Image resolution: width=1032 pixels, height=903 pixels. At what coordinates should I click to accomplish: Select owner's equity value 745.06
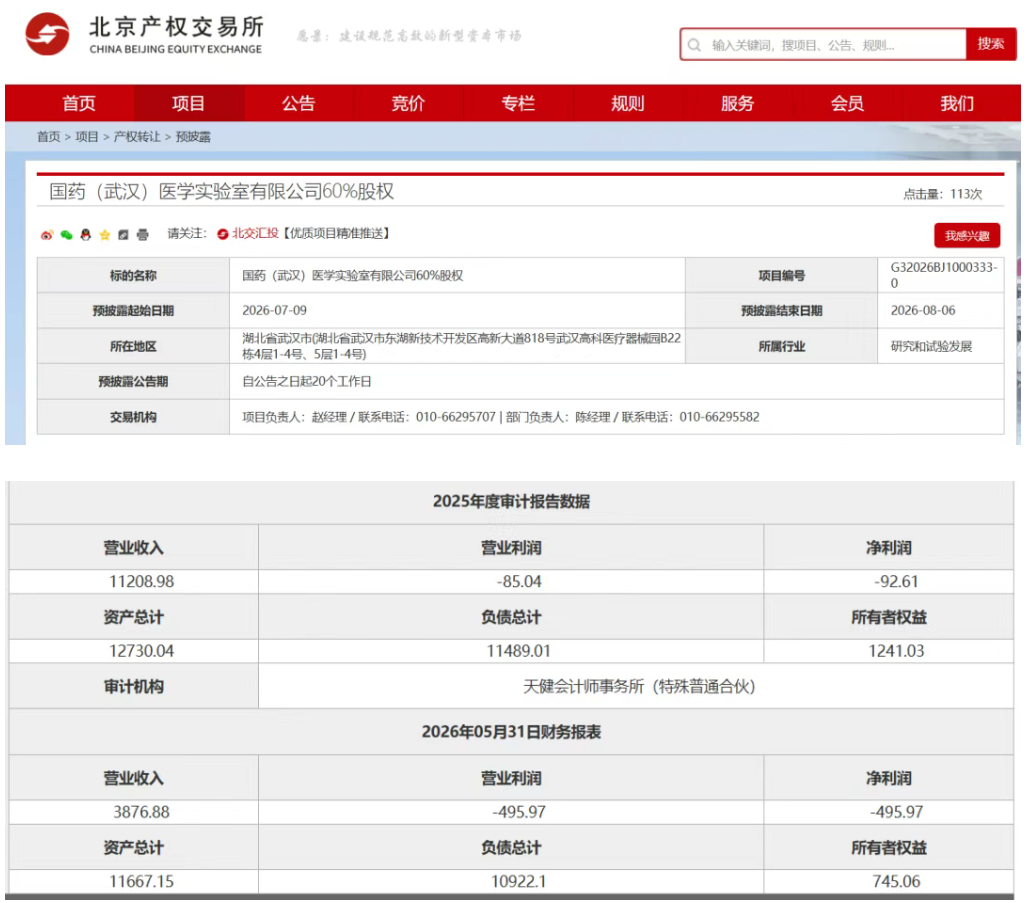(896, 881)
